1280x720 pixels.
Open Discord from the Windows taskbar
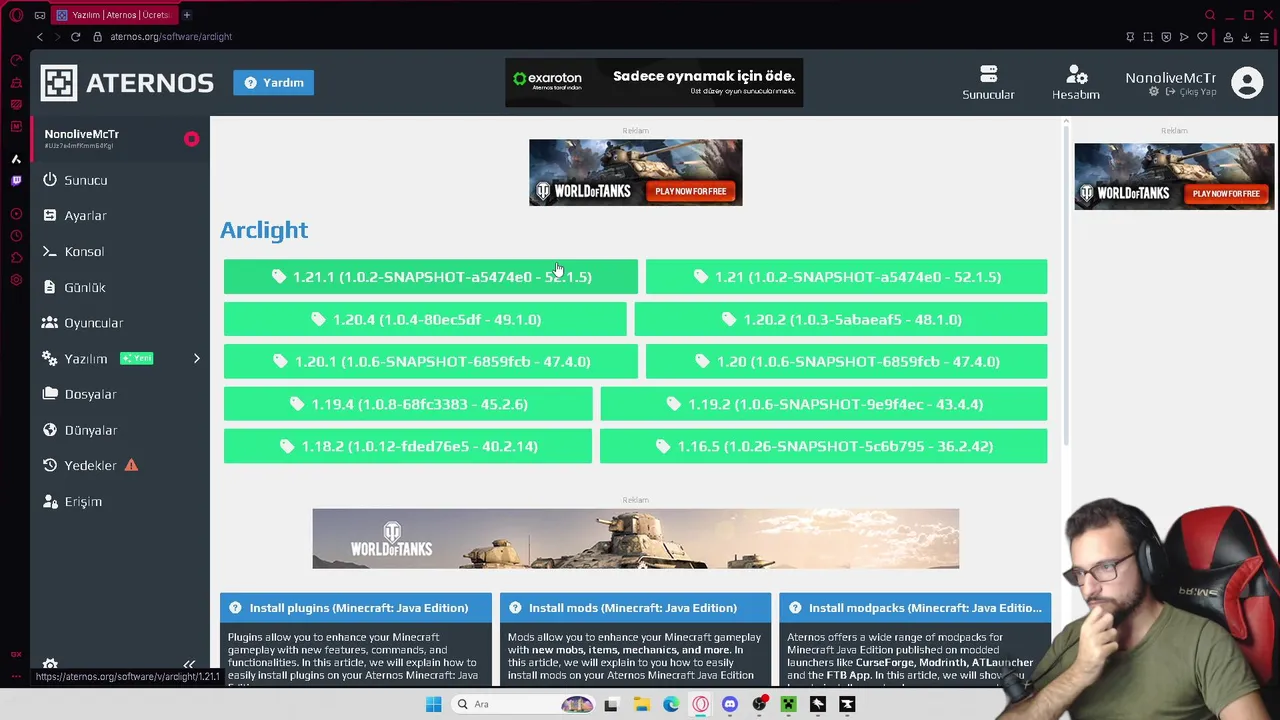pyautogui.click(x=730, y=704)
